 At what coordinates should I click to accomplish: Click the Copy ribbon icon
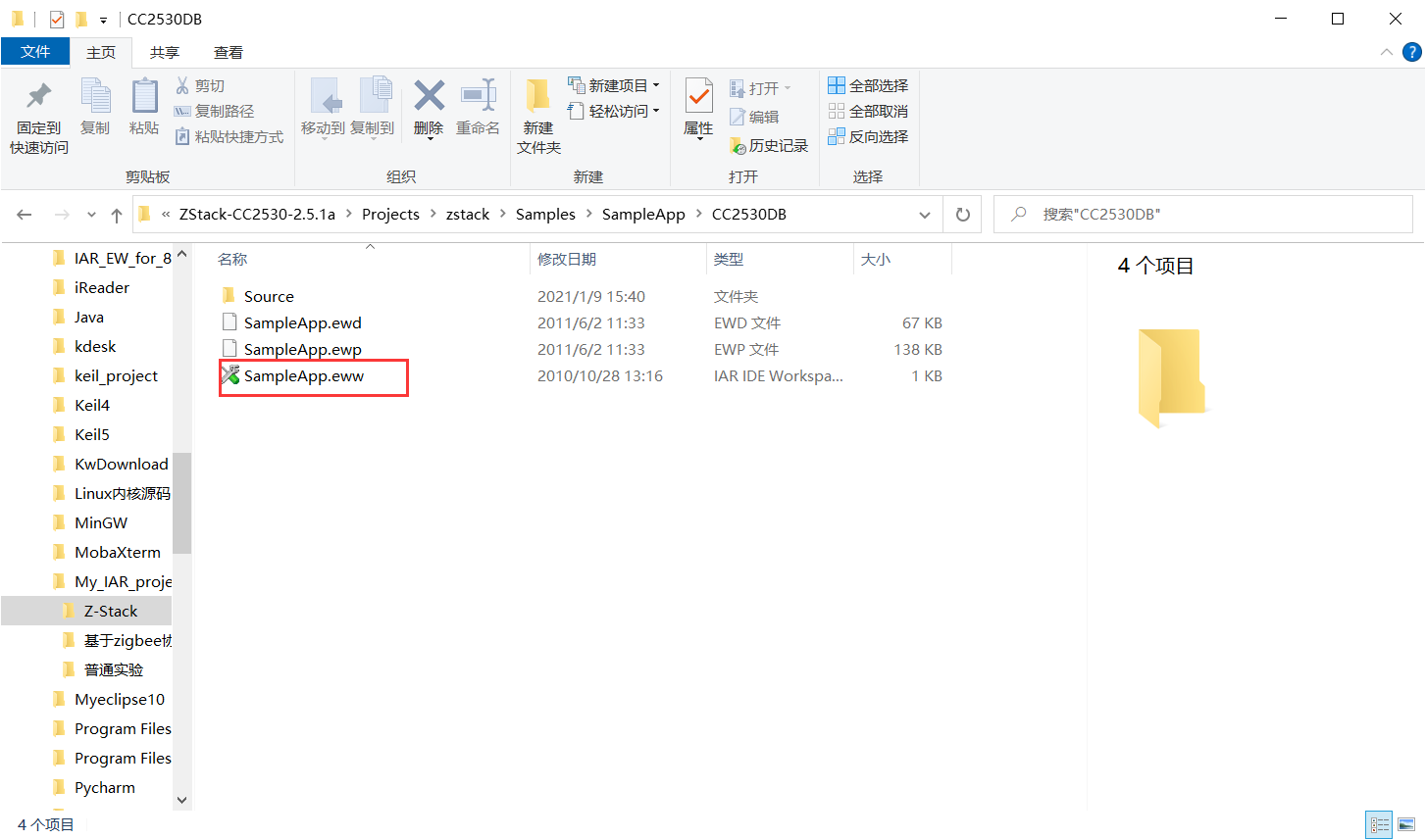pyautogui.click(x=95, y=107)
